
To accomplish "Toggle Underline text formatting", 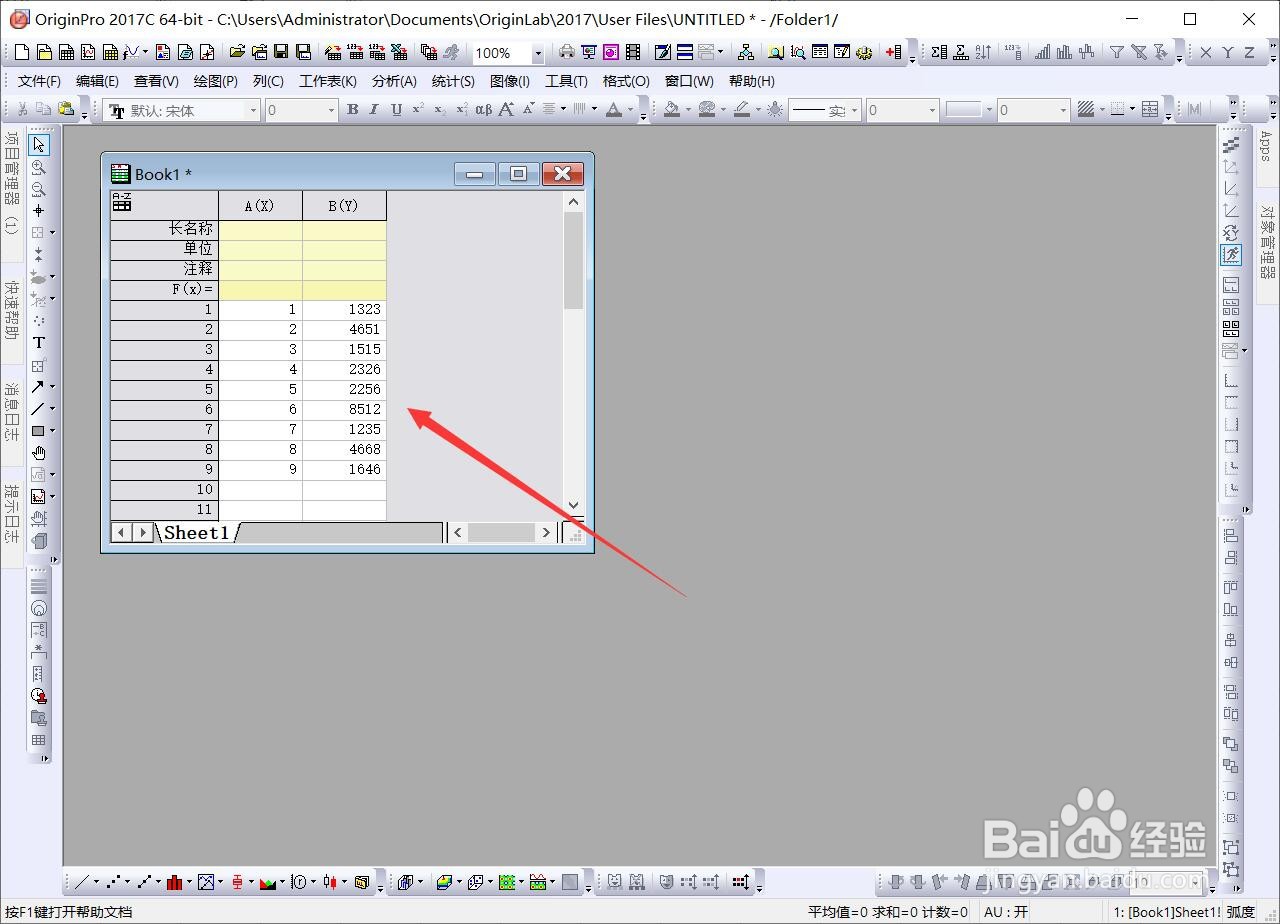I will 396,110.
